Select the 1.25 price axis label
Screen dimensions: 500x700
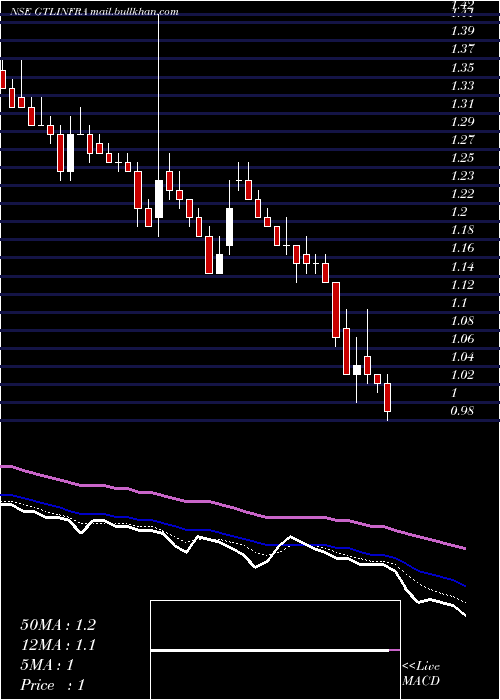462,158
